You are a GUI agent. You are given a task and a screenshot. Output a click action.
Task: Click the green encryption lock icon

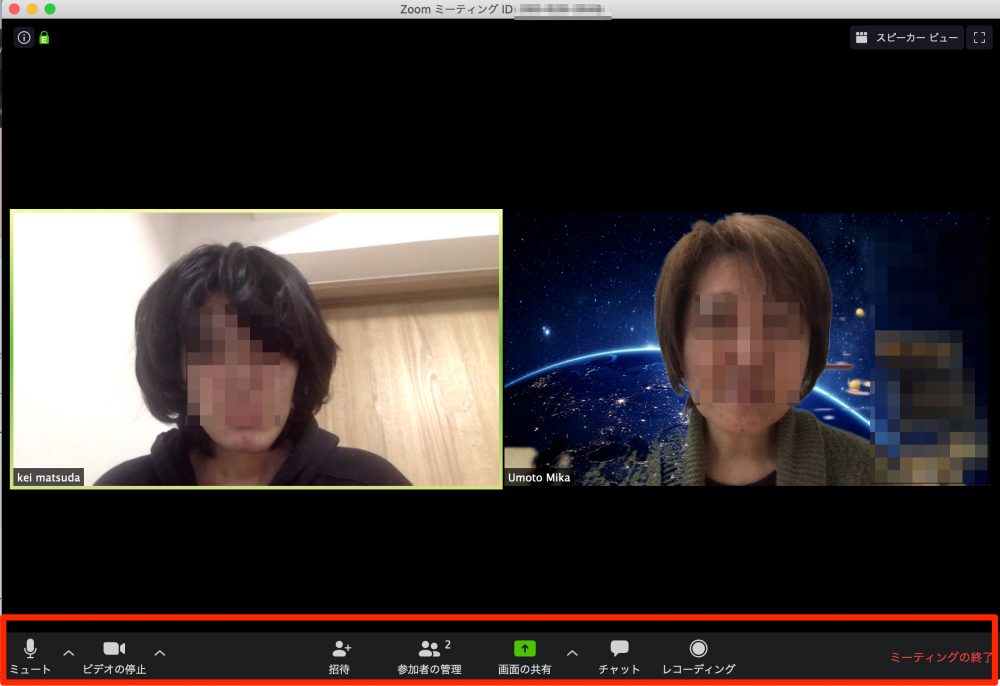44,38
